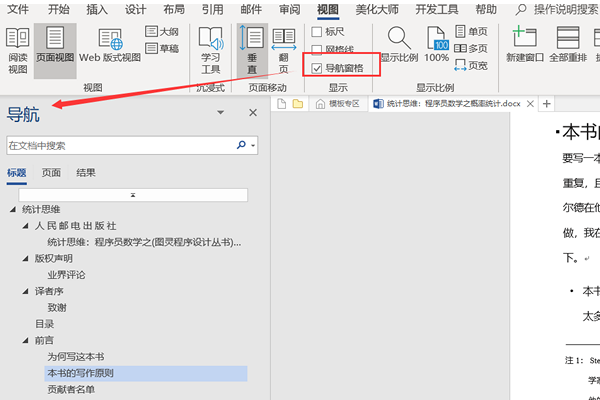Collapse the 前言 heading

pos(26,340)
